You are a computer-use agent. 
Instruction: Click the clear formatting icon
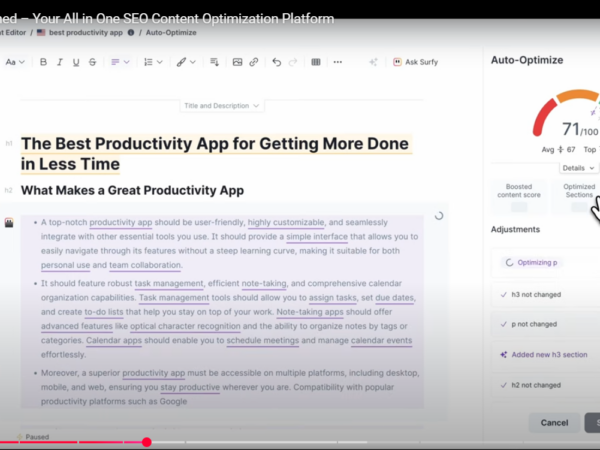click(x=214, y=62)
